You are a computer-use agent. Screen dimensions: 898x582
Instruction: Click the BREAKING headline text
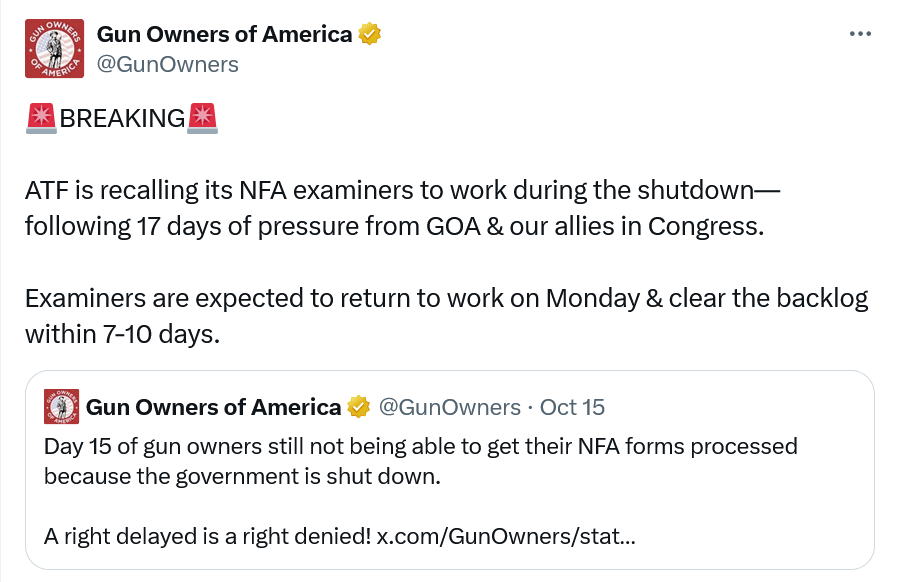click(x=122, y=118)
